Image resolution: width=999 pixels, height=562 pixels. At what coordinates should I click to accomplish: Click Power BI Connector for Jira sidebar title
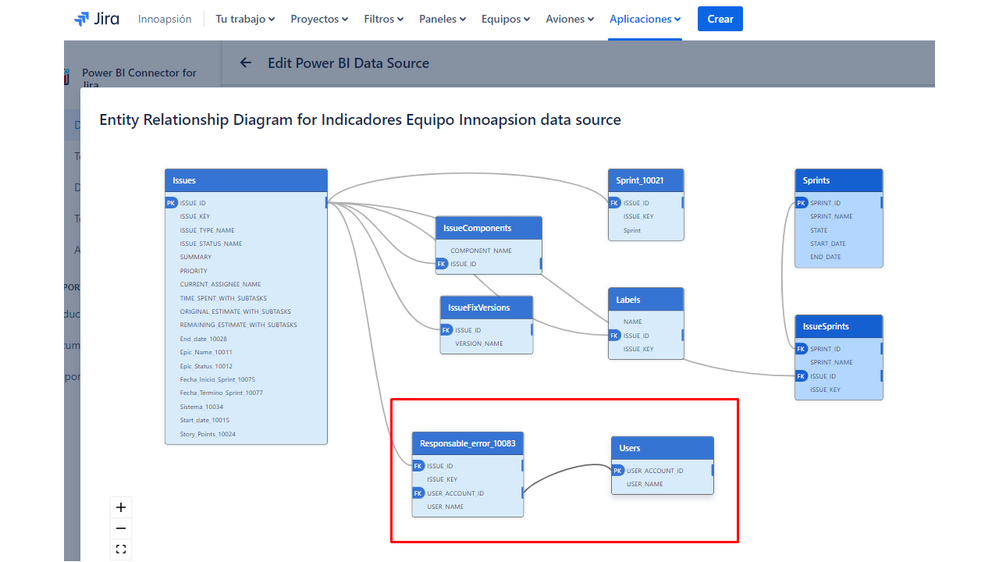point(139,78)
